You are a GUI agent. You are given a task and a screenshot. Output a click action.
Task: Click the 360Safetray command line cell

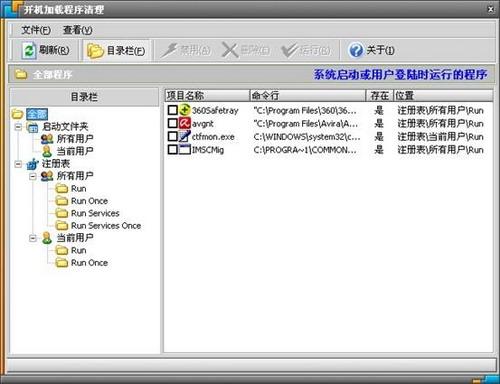305,110
